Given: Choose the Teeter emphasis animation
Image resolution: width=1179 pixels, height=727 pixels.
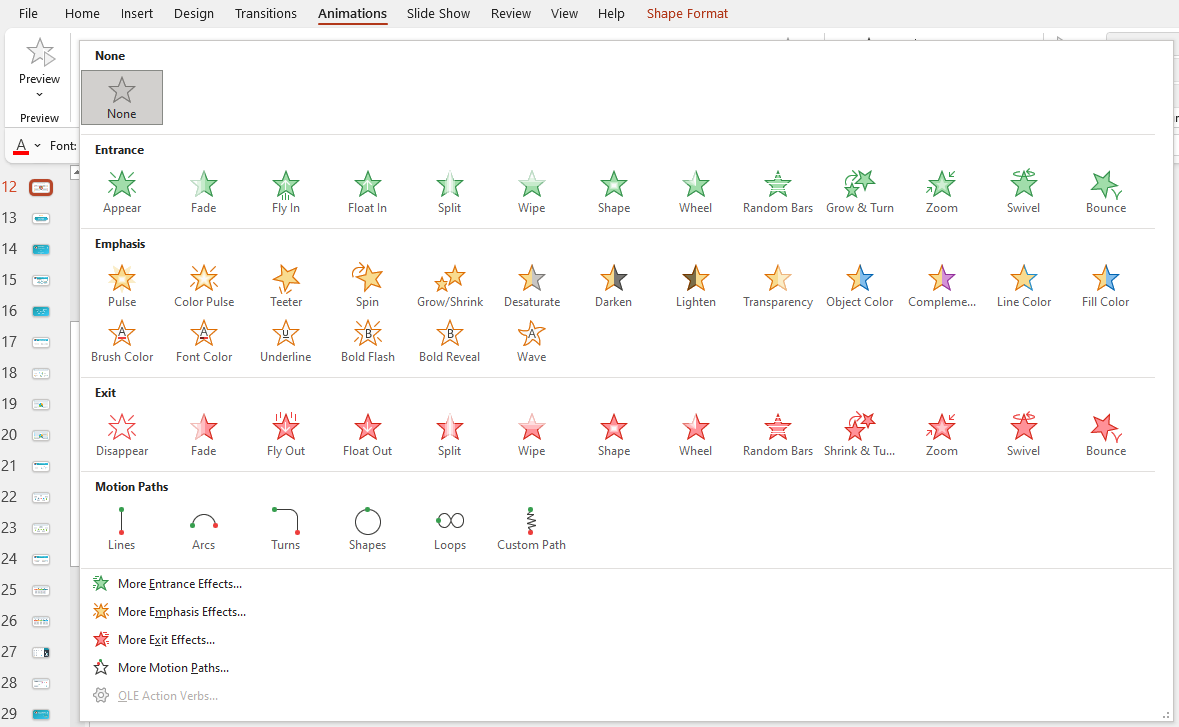Looking at the screenshot, I should 286,286.
